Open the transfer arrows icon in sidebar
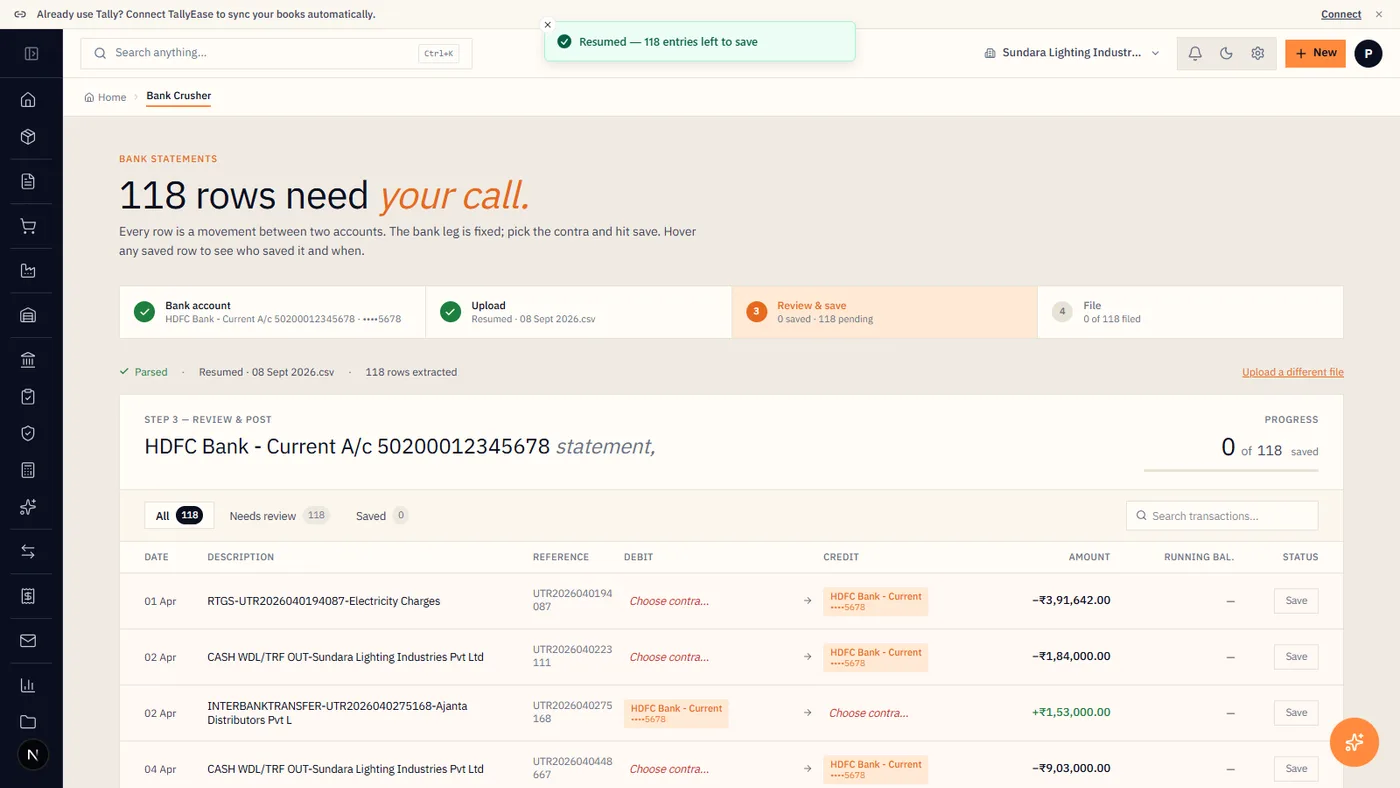 coord(28,552)
